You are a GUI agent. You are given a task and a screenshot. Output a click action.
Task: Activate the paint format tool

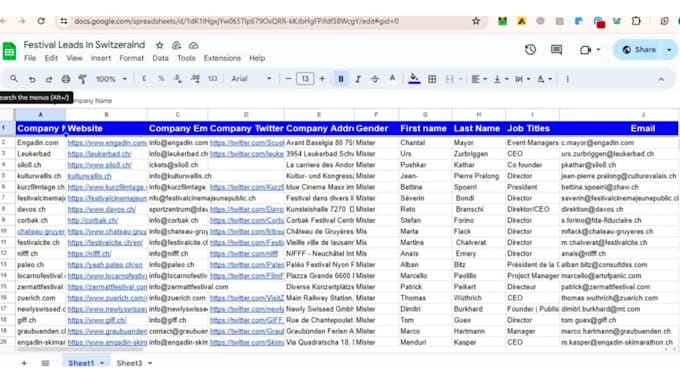pyautogui.click(x=82, y=79)
